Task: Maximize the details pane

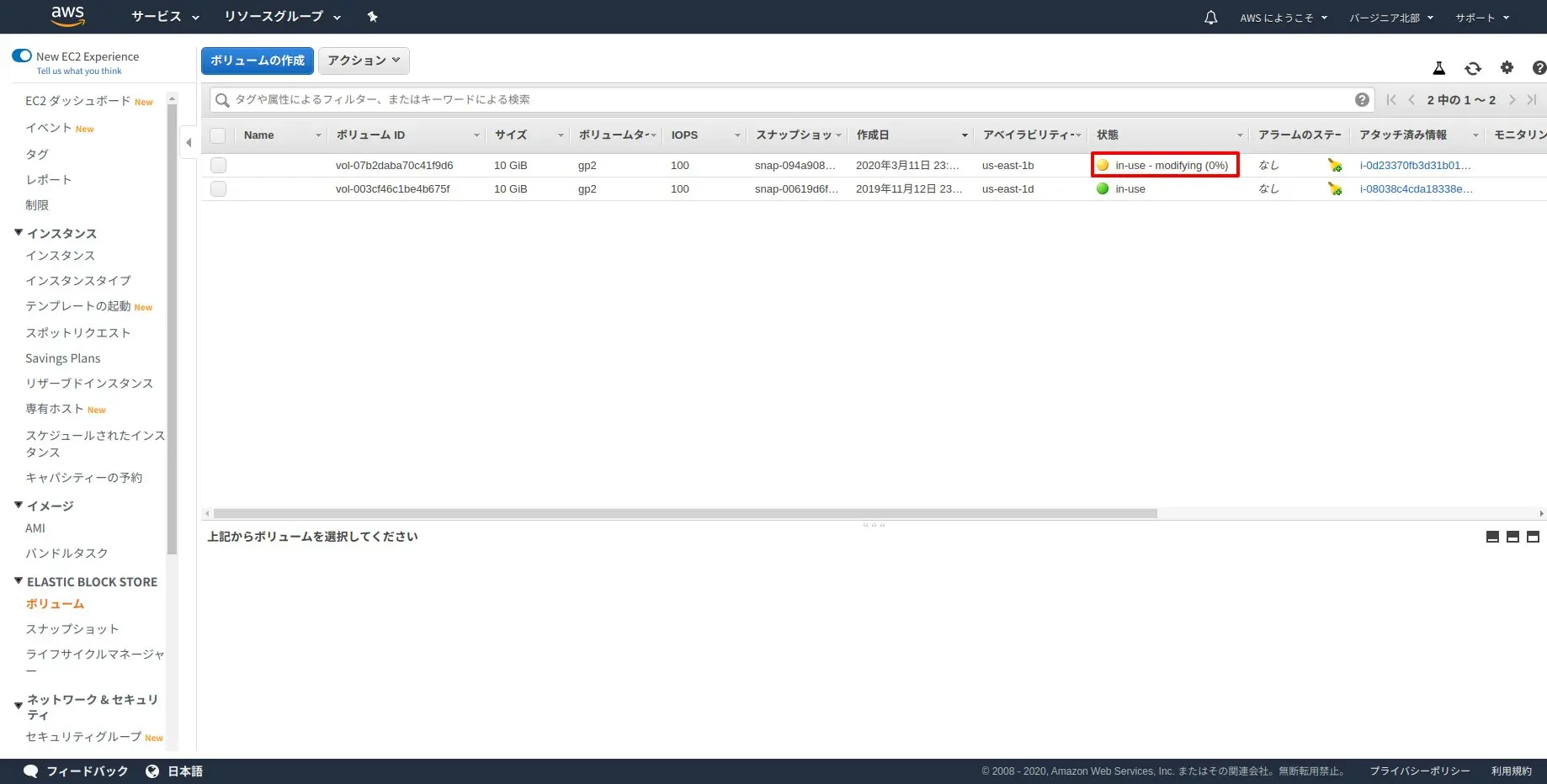Action: pyautogui.click(x=1533, y=537)
